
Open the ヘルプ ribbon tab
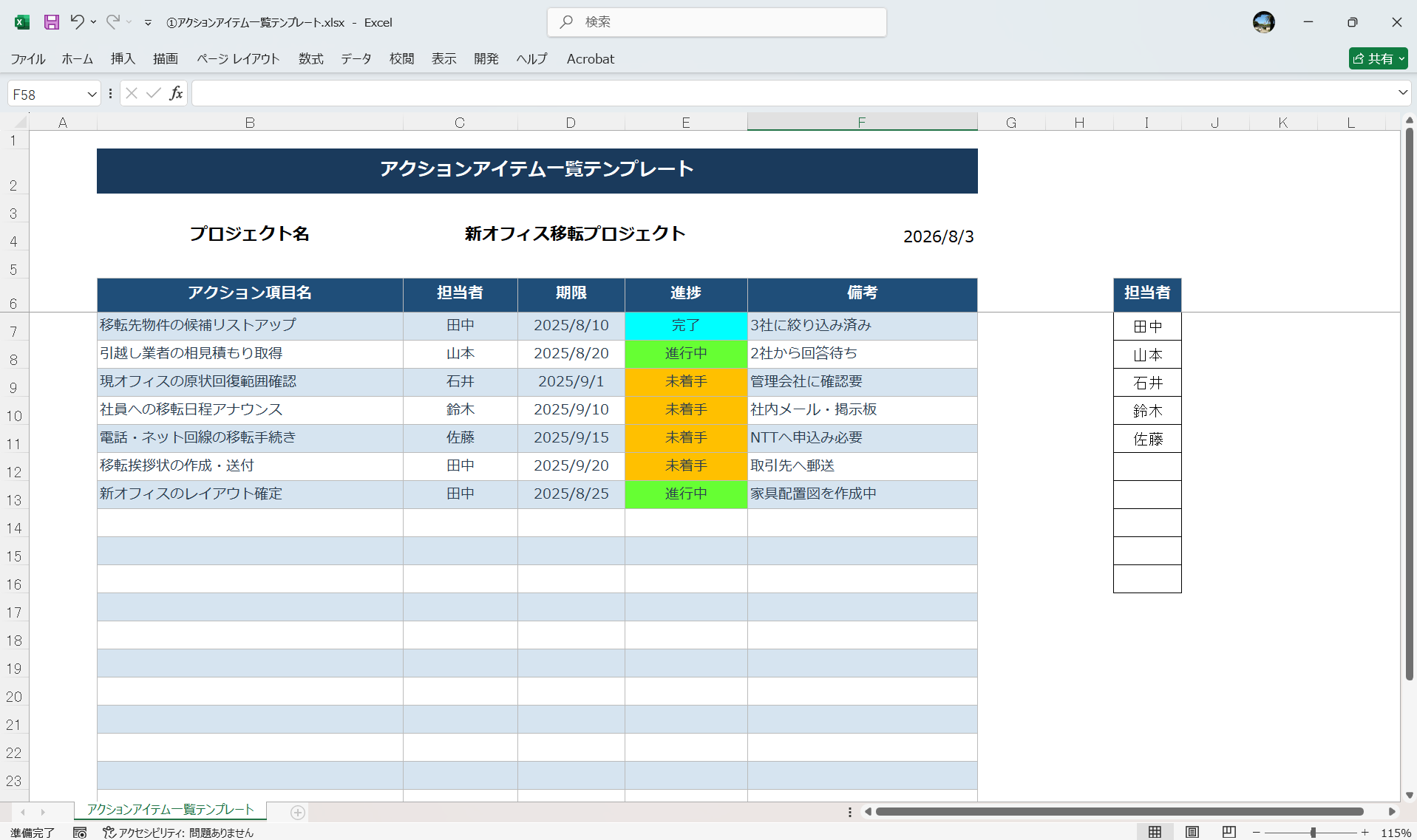click(531, 59)
